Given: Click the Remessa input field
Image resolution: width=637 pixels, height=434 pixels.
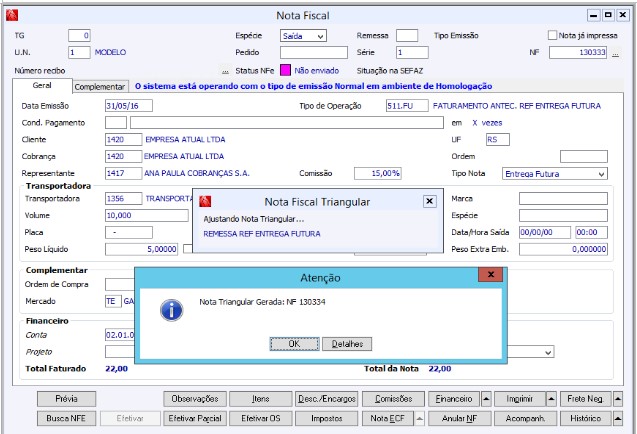Looking at the screenshot, I should (x=407, y=35).
